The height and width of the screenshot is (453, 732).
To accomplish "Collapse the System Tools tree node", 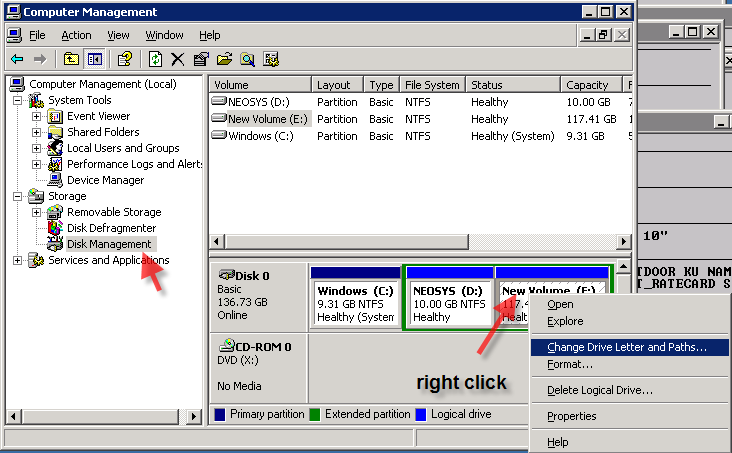I will click(x=17, y=100).
